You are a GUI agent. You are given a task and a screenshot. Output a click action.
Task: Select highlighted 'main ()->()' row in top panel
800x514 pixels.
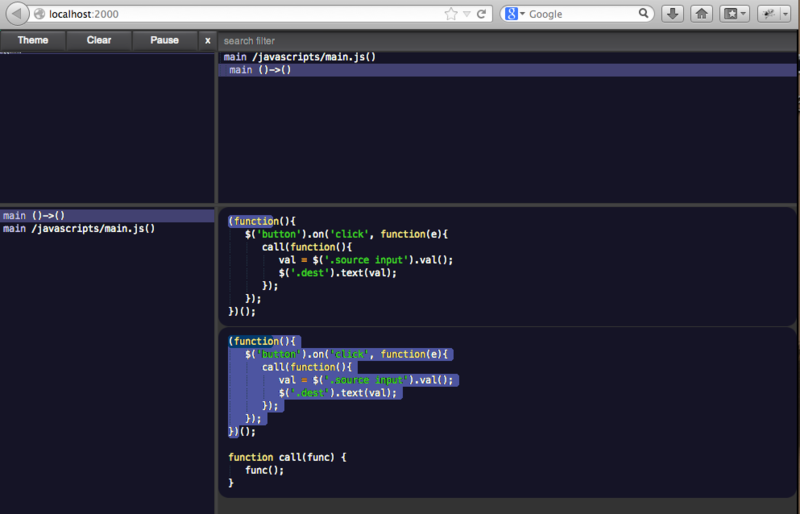(507, 70)
